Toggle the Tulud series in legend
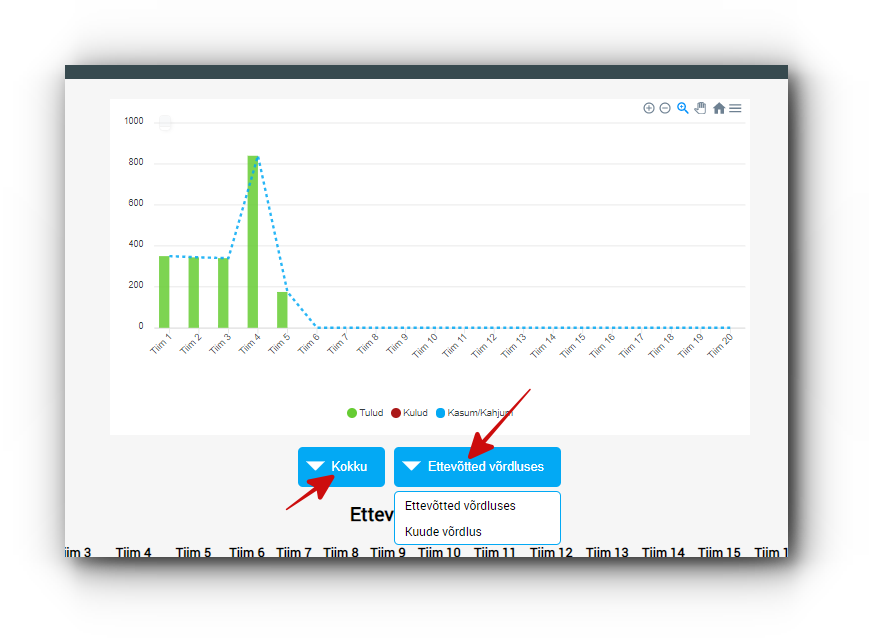This screenshot has width=869, height=638. 365,413
